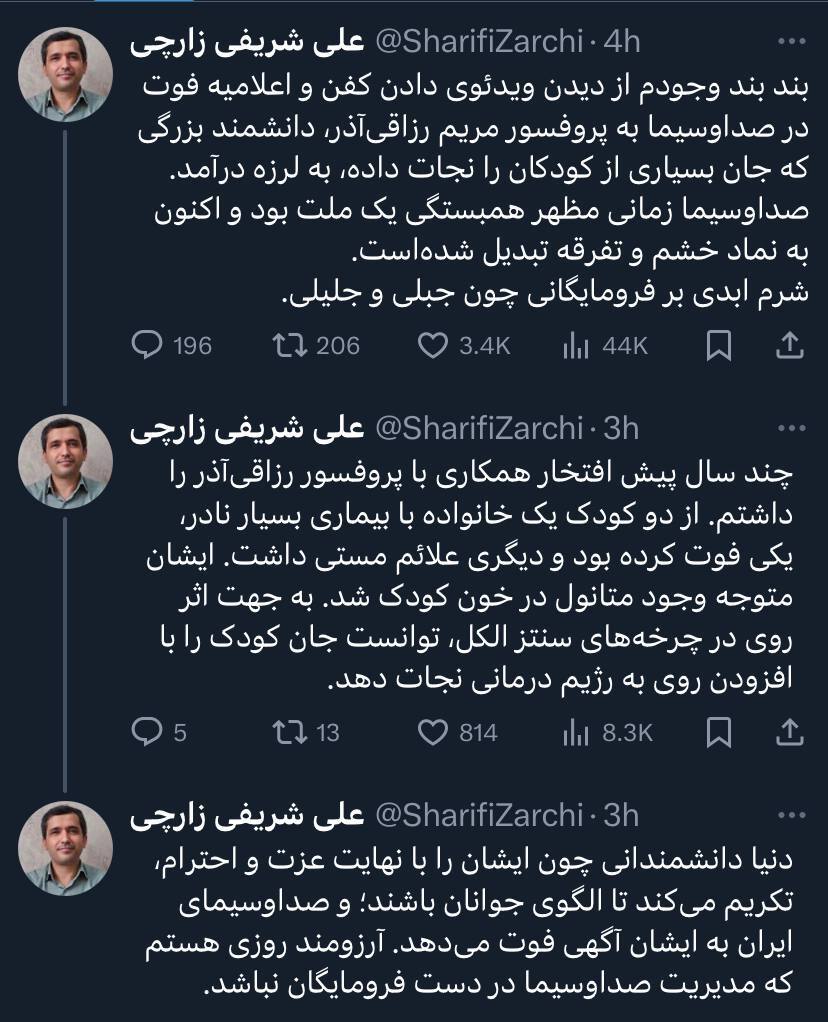Open author name link on third tweet
The height and width of the screenshot is (1022, 828).
click(x=247, y=816)
